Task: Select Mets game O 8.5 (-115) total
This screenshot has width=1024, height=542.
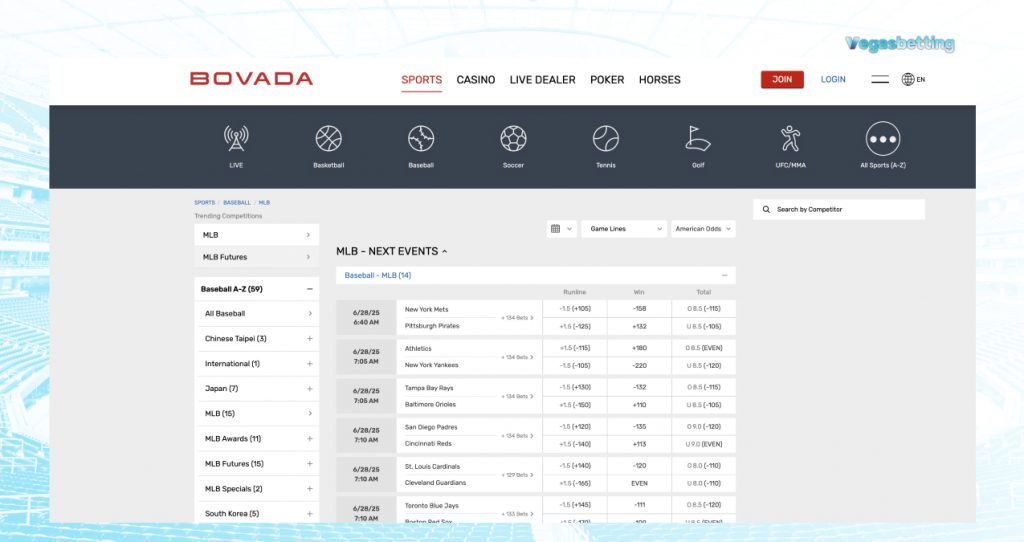Action: pyautogui.click(x=703, y=309)
